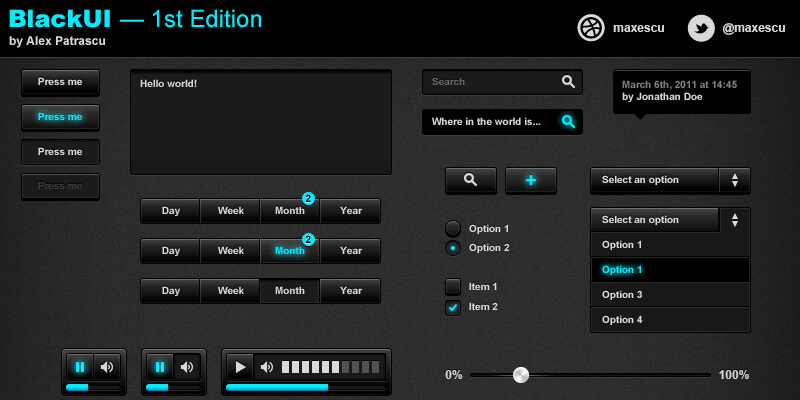
Task: Click the up-down arrows of the collapsed dropdown
Action: (735, 180)
